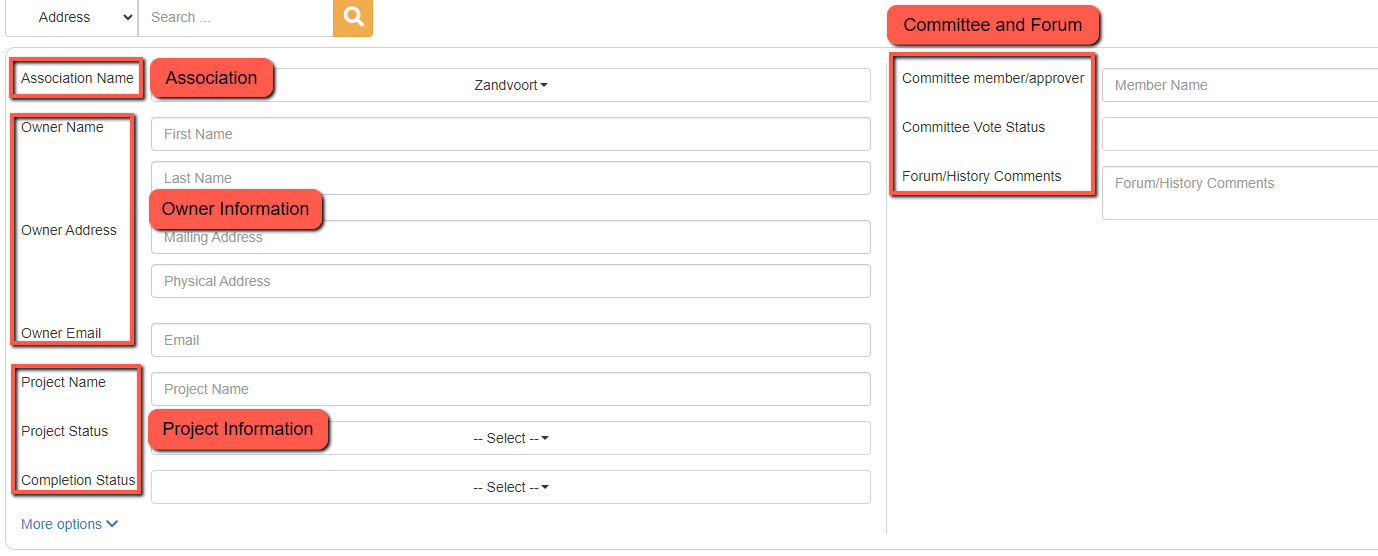
Task: Expand the More options link
Action: click(x=69, y=524)
